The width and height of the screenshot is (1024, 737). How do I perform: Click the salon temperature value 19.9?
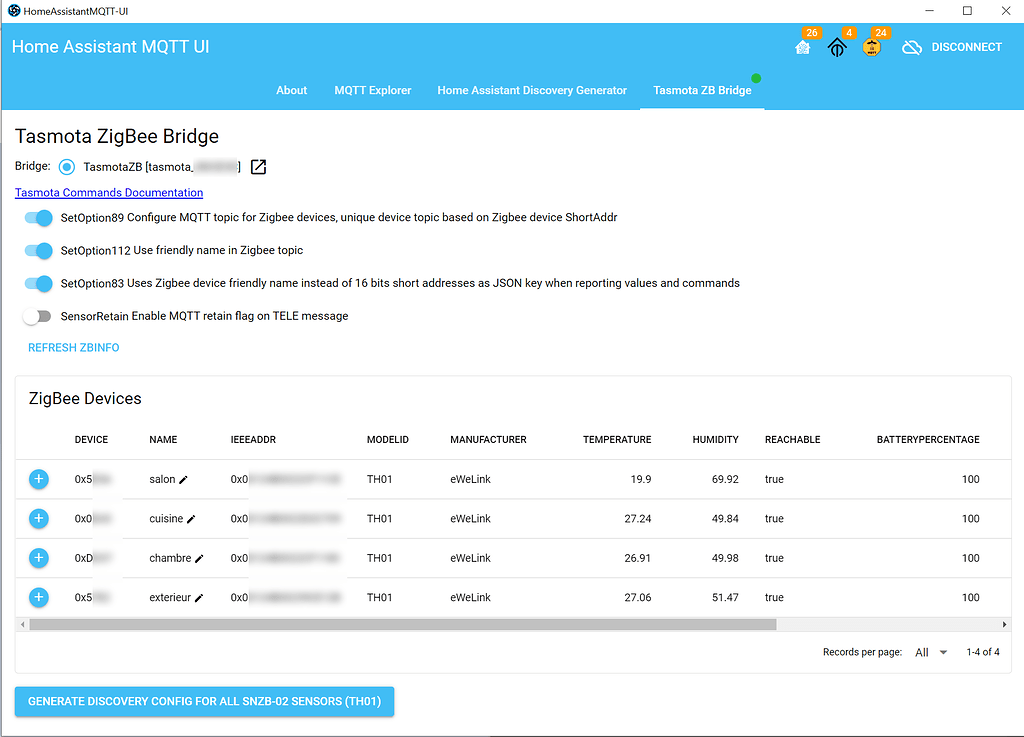[x=641, y=479]
